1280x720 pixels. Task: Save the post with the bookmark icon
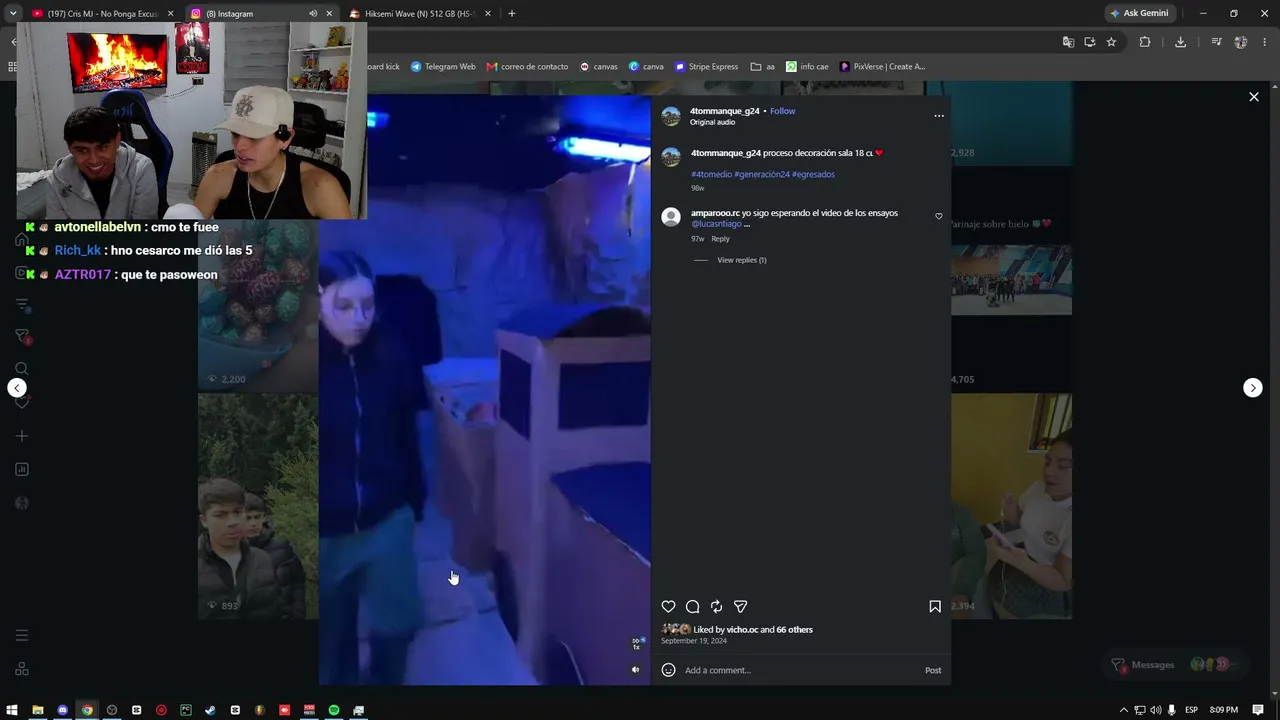coord(935,607)
